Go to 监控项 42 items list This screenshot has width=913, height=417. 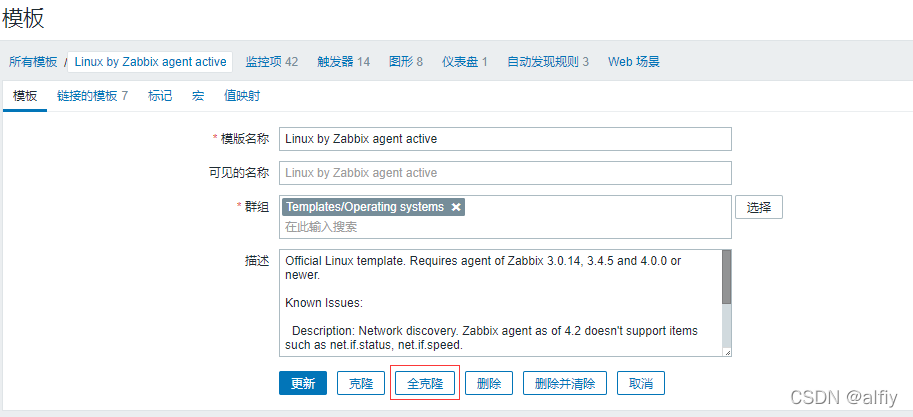pos(271,62)
